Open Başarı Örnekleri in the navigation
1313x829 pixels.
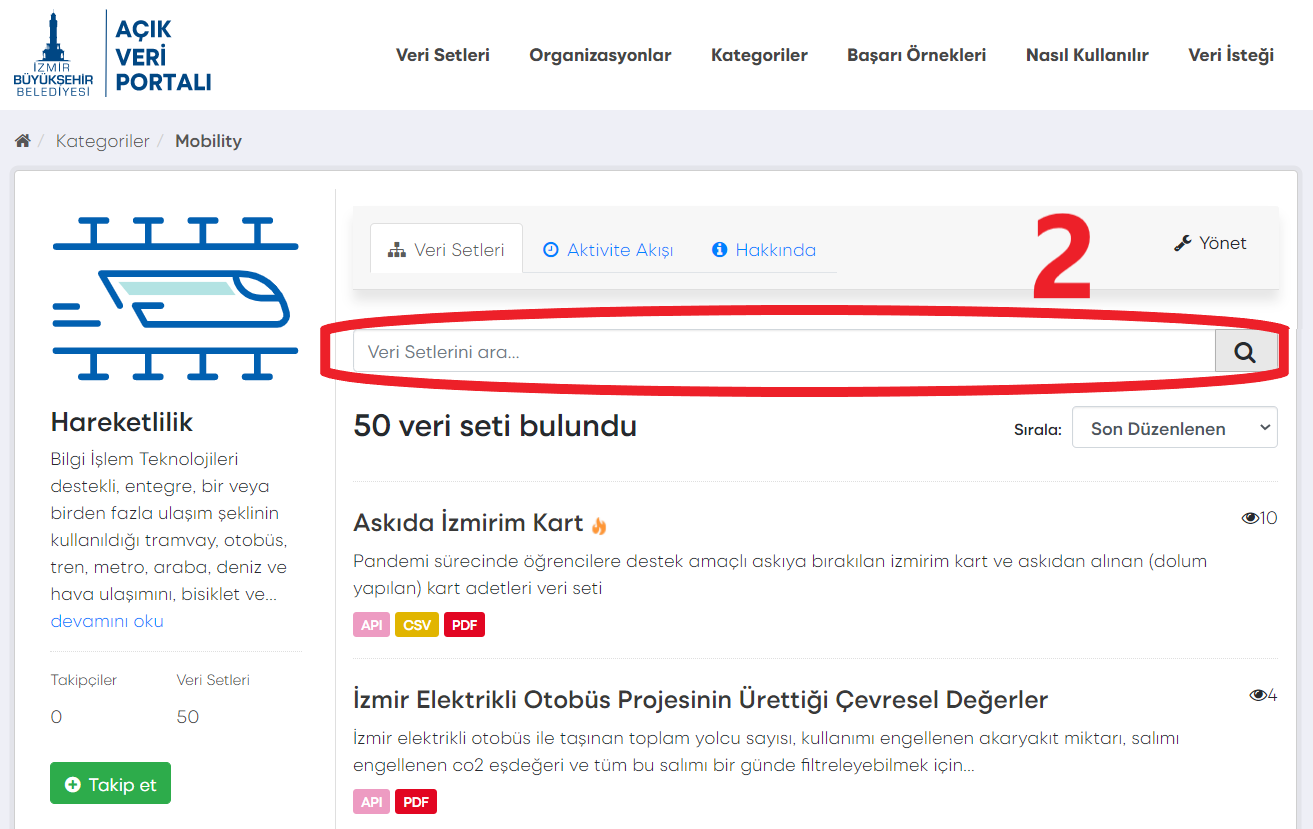coord(916,55)
